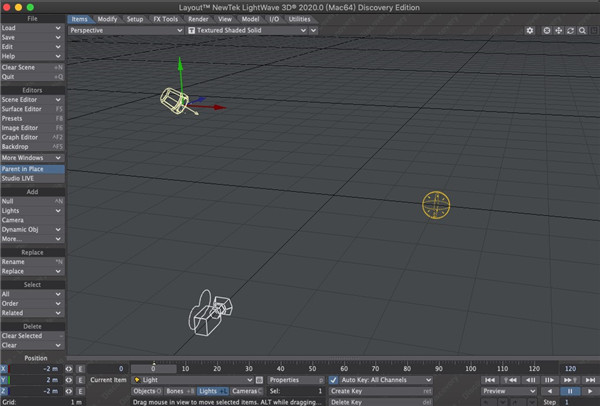This screenshot has height=406, width=600.
Task: Open the item list icon next to Light
Action: (259, 380)
